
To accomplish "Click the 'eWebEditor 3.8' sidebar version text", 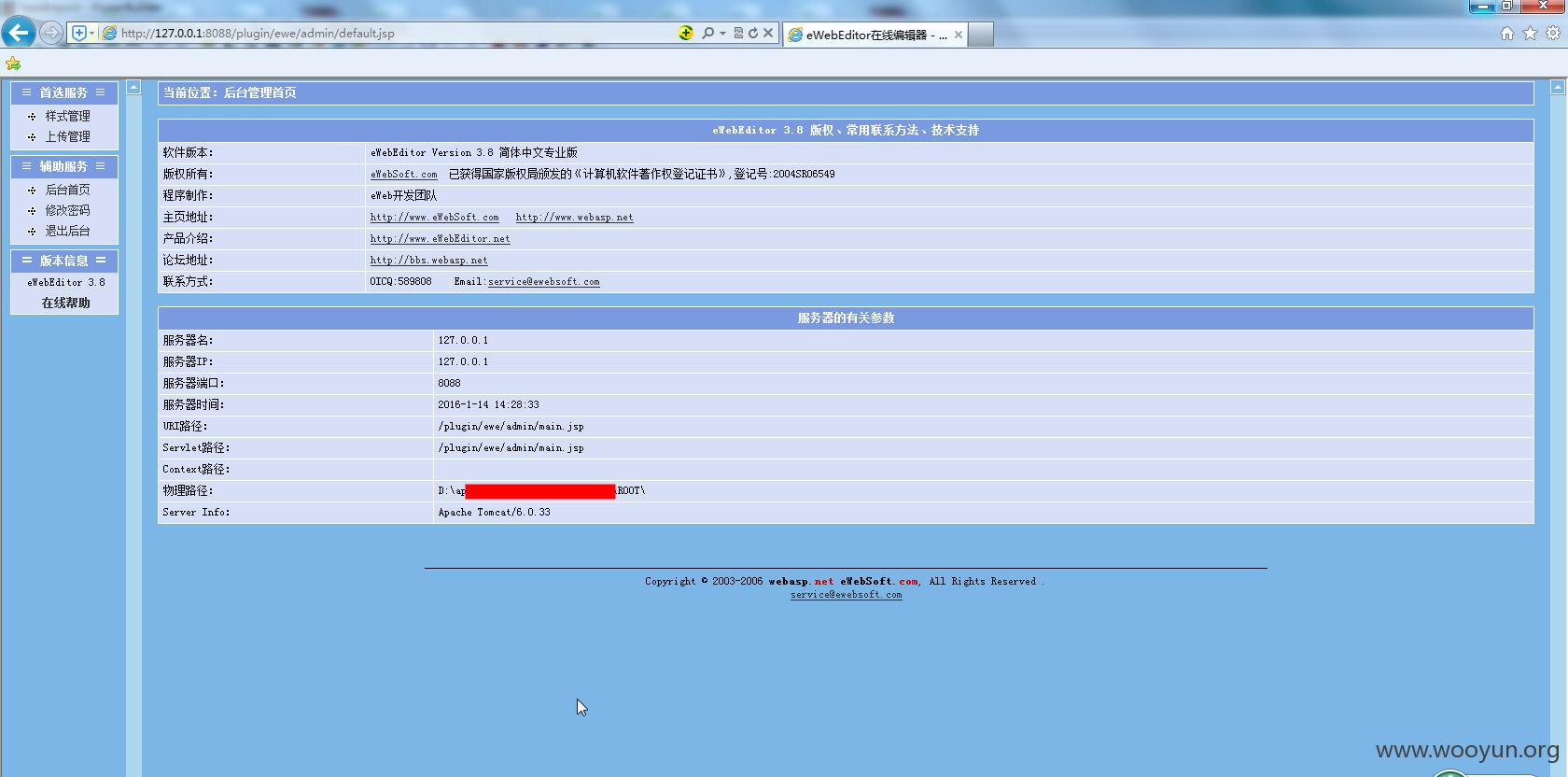I will (65, 282).
